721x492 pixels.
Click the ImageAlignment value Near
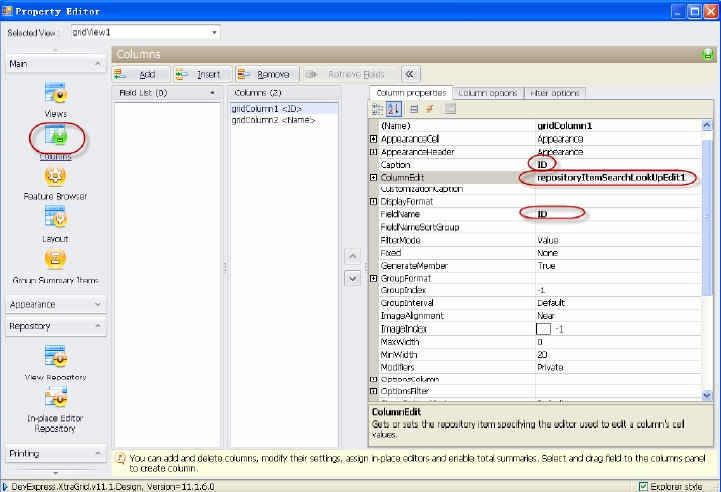click(618, 316)
